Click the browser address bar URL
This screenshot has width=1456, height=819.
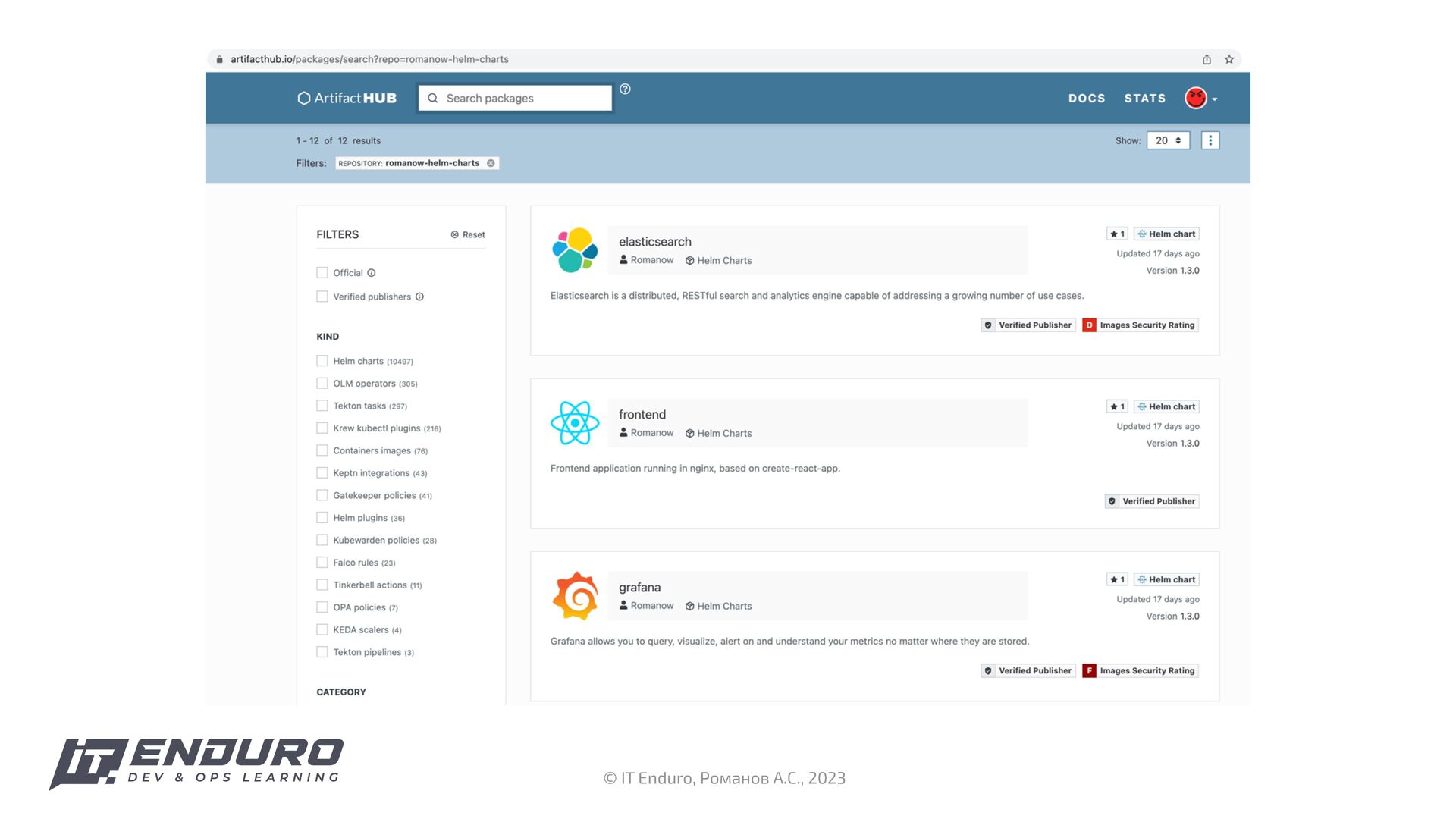click(369, 59)
